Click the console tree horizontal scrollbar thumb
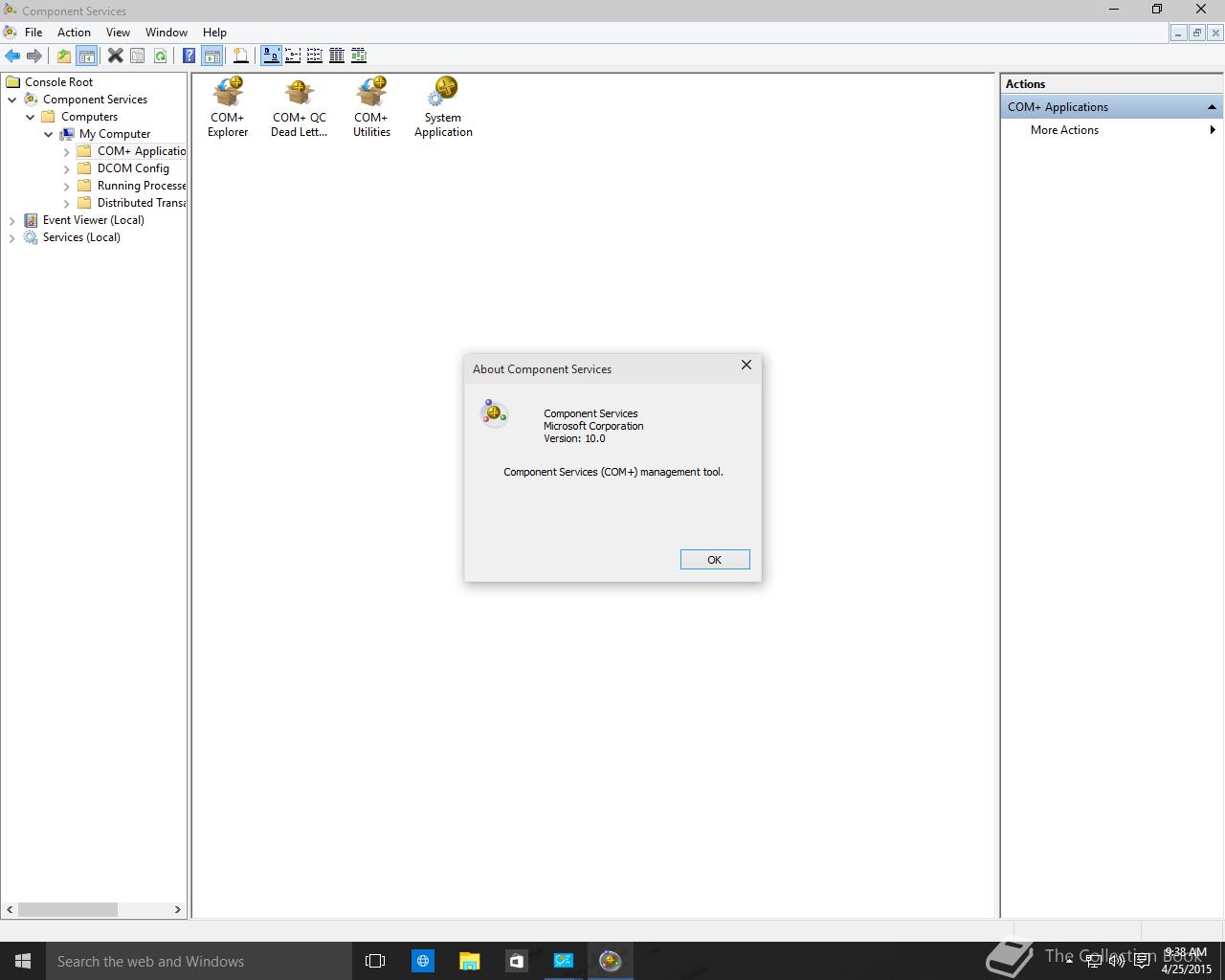 (68, 909)
